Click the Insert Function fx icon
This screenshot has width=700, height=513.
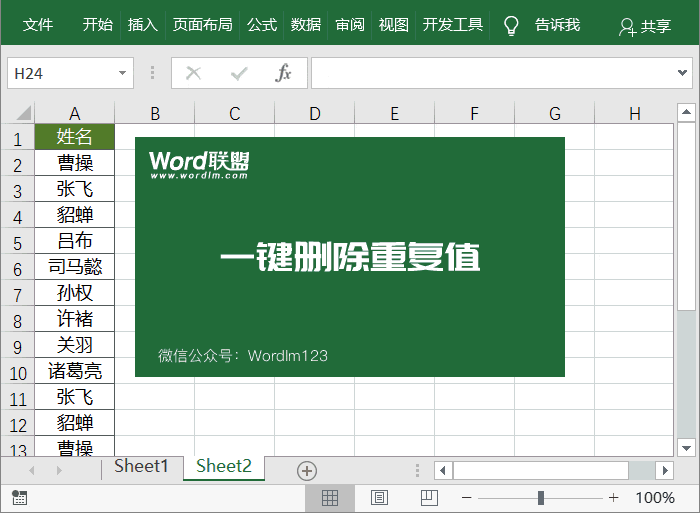[x=283, y=73]
